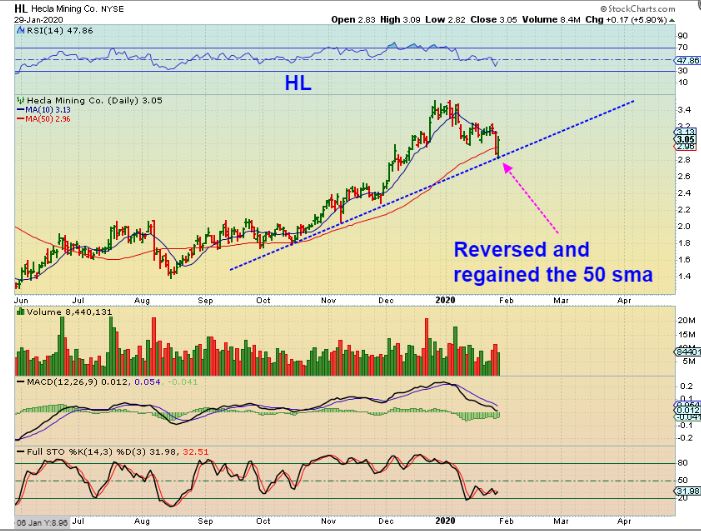This screenshot has height=531, width=701.
Task: Click the 32.51 %D value in legend
Action: click(x=195, y=452)
